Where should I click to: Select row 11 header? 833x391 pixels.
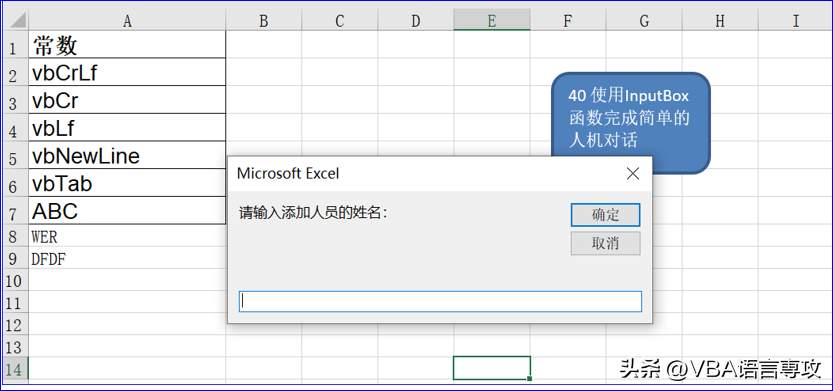[14, 302]
